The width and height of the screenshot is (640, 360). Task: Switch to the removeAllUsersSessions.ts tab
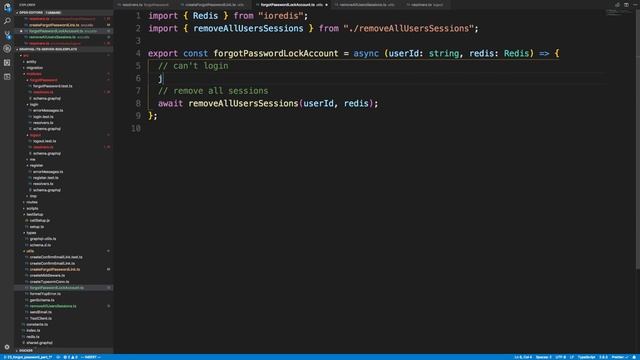pyautogui.click(x=367, y=5)
